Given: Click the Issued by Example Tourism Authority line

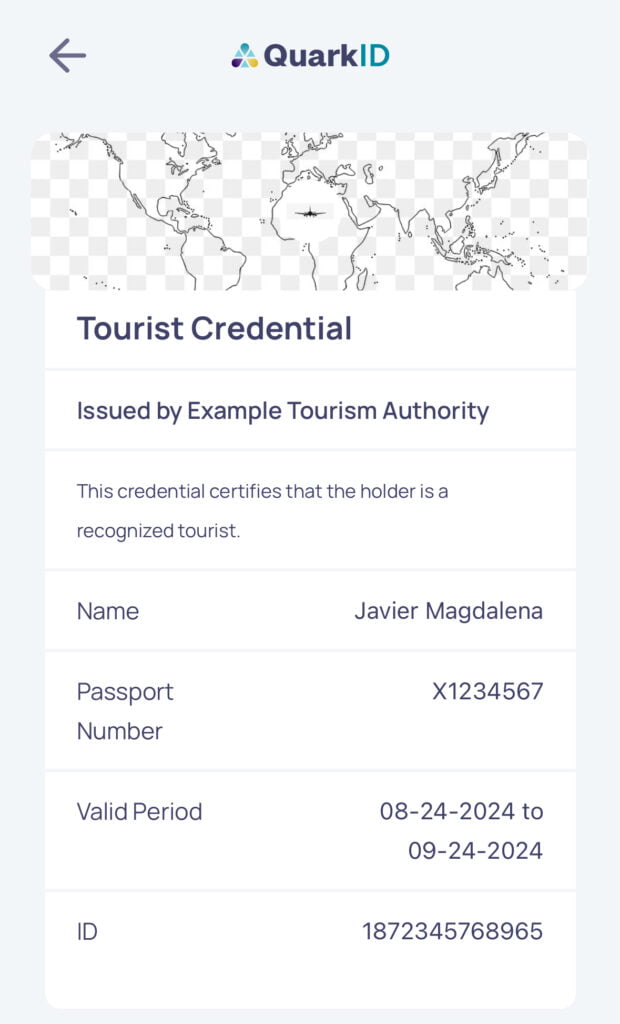Looking at the screenshot, I should [x=282, y=410].
